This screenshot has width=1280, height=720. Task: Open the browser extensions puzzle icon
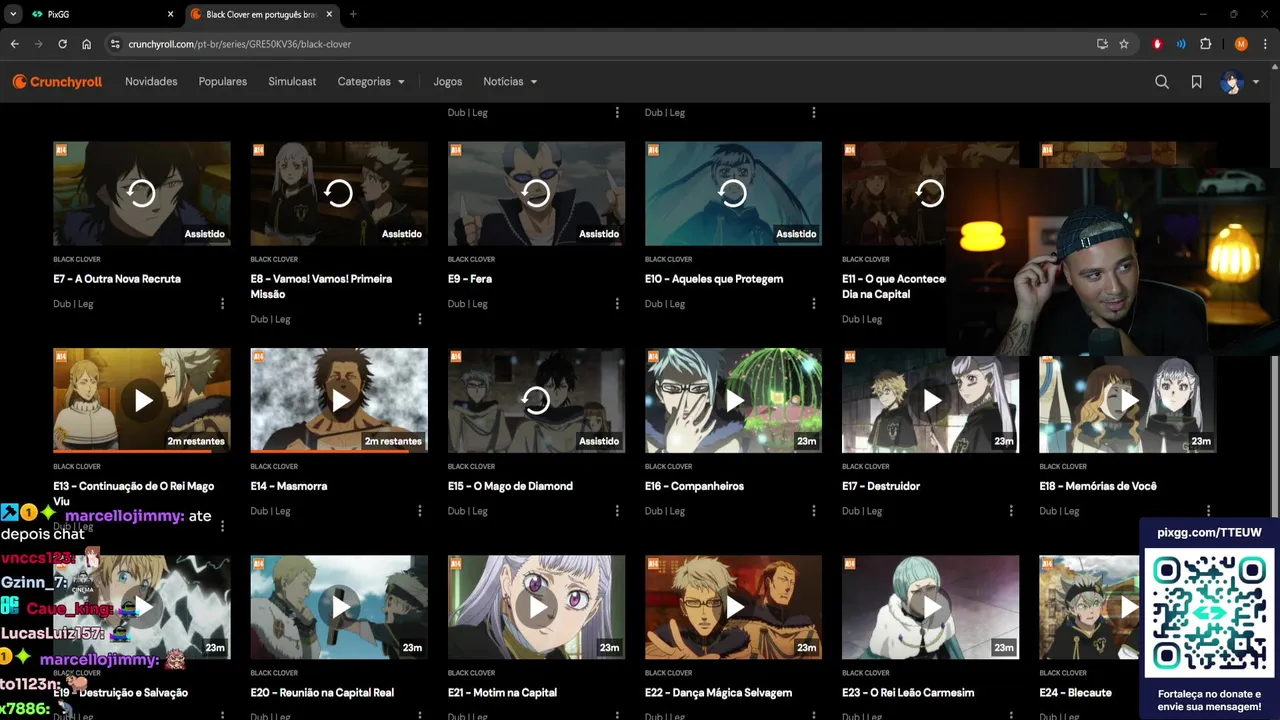tap(1206, 44)
